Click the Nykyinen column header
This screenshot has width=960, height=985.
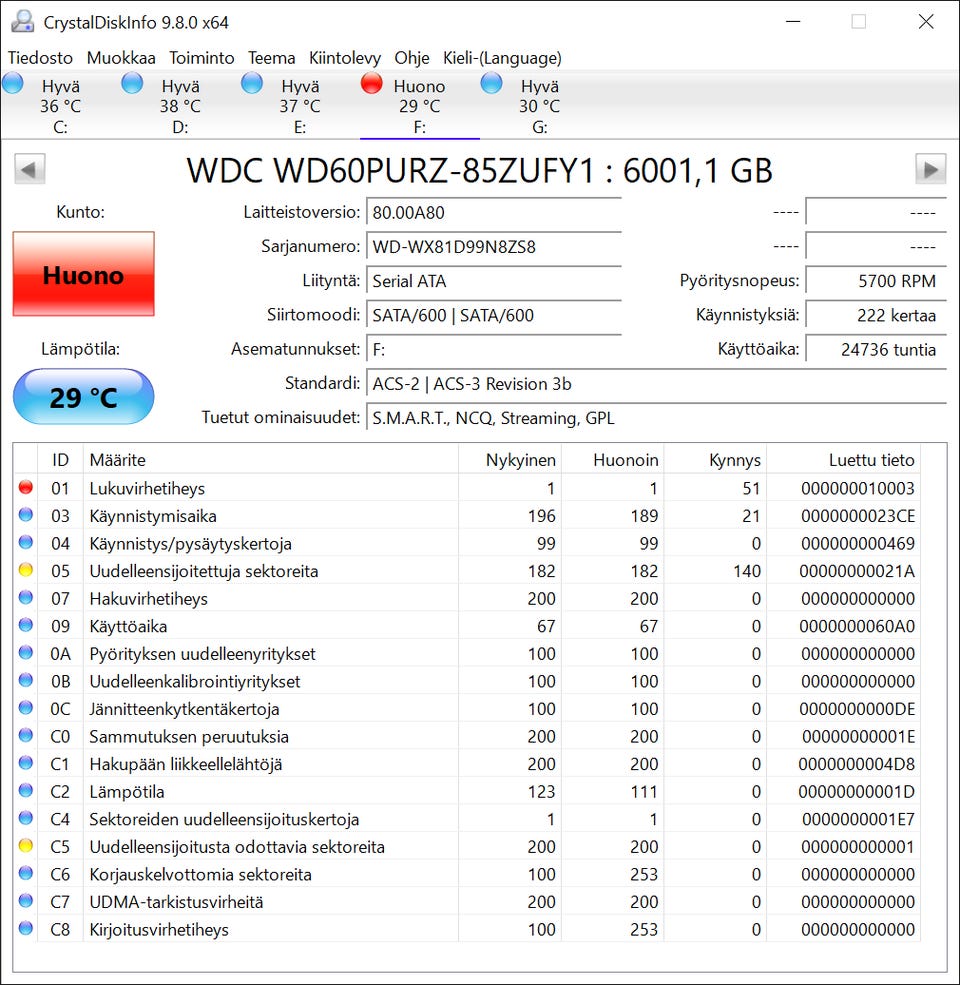pyautogui.click(x=510, y=460)
